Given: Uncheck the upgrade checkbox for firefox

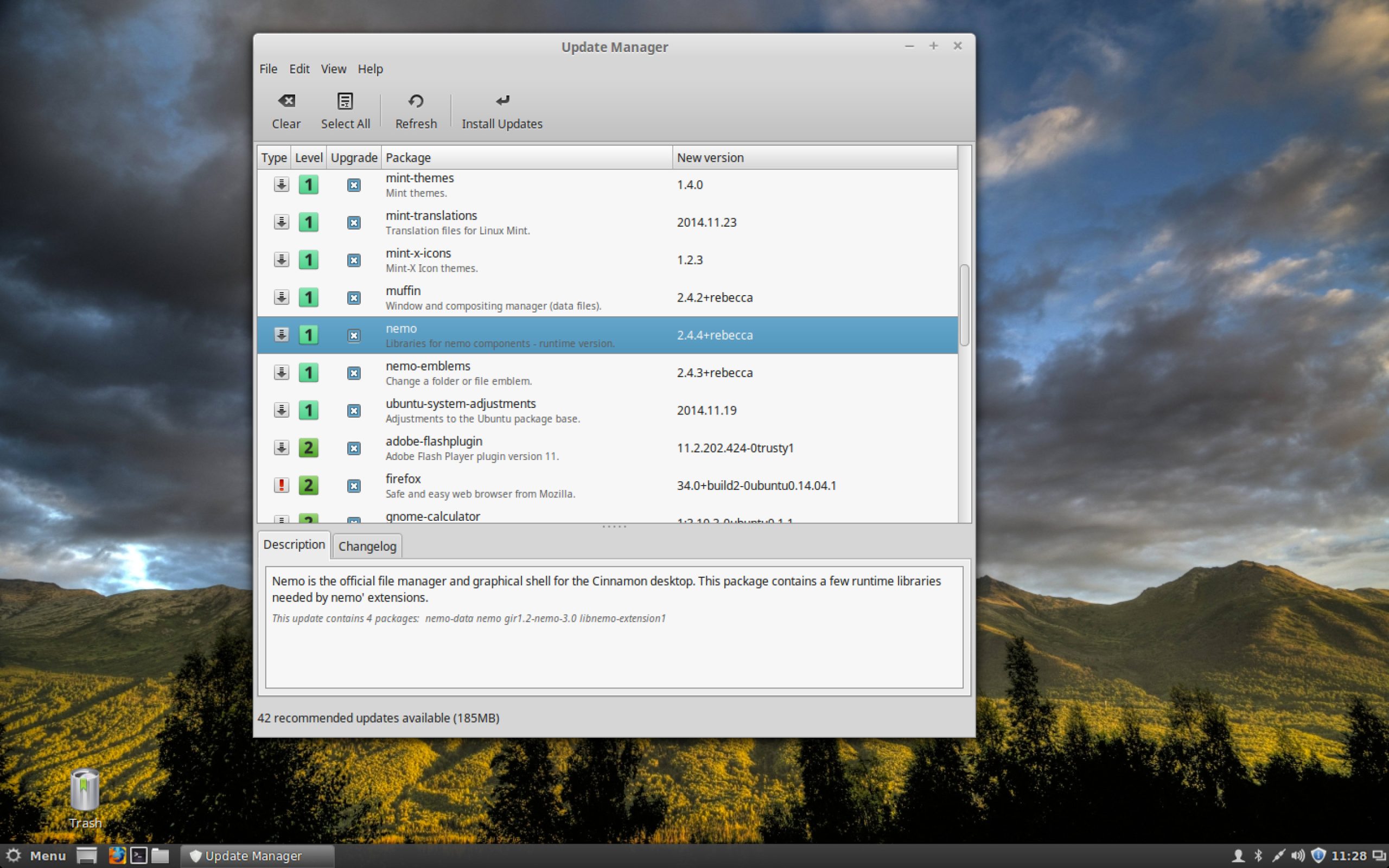Looking at the screenshot, I should pos(354,485).
